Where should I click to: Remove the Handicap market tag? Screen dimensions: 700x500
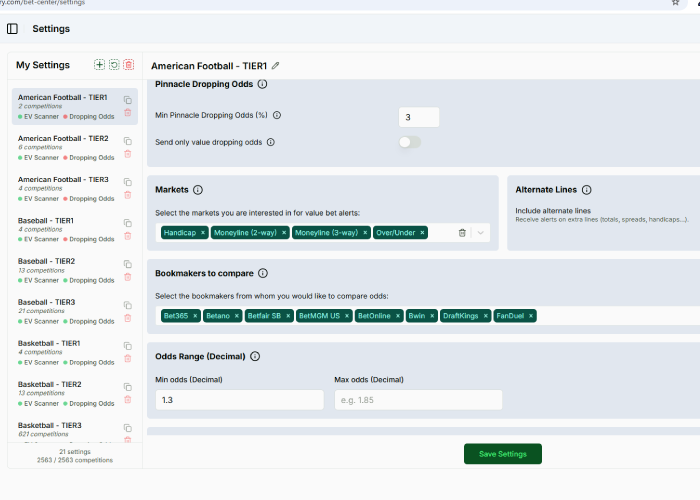click(x=203, y=233)
